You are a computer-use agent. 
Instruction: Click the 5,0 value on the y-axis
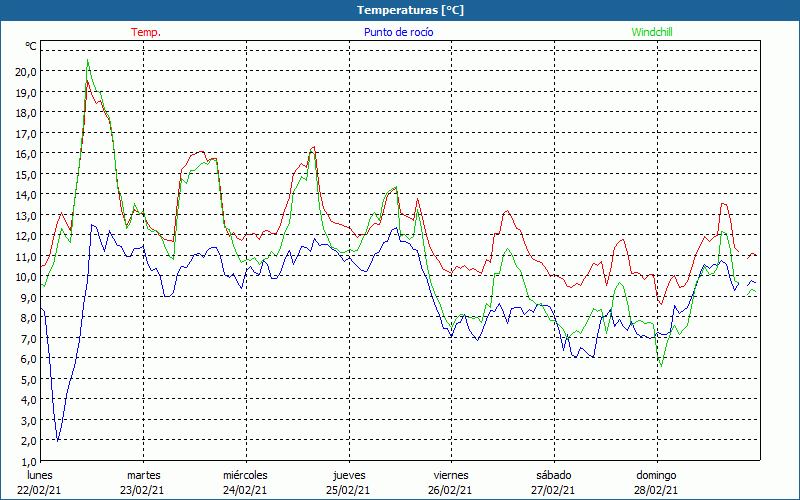coord(28,380)
